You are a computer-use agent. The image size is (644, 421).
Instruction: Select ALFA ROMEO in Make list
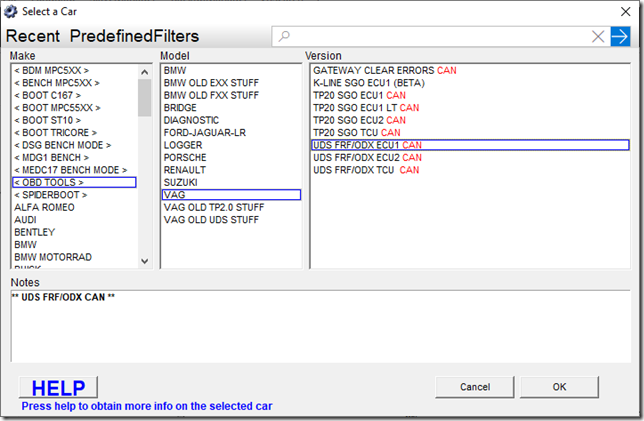coord(74,207)
